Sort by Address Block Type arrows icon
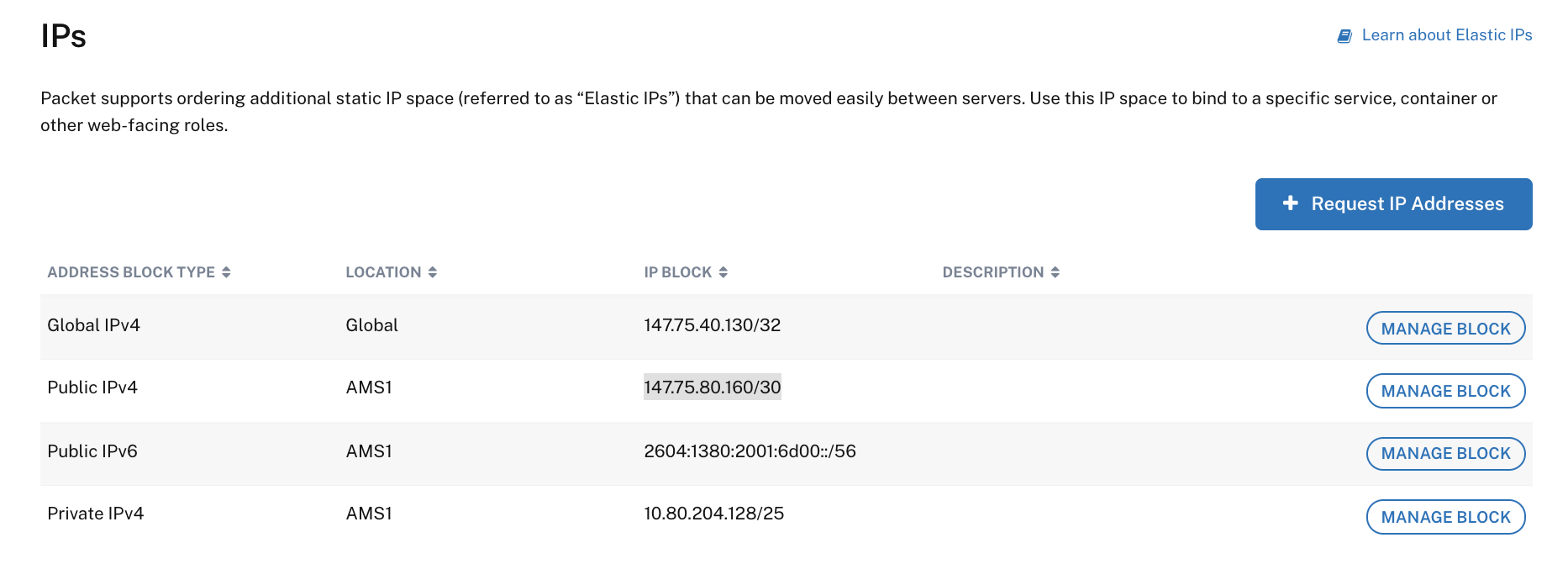This screenshot has width=1568, height=585. coord(226,272)
